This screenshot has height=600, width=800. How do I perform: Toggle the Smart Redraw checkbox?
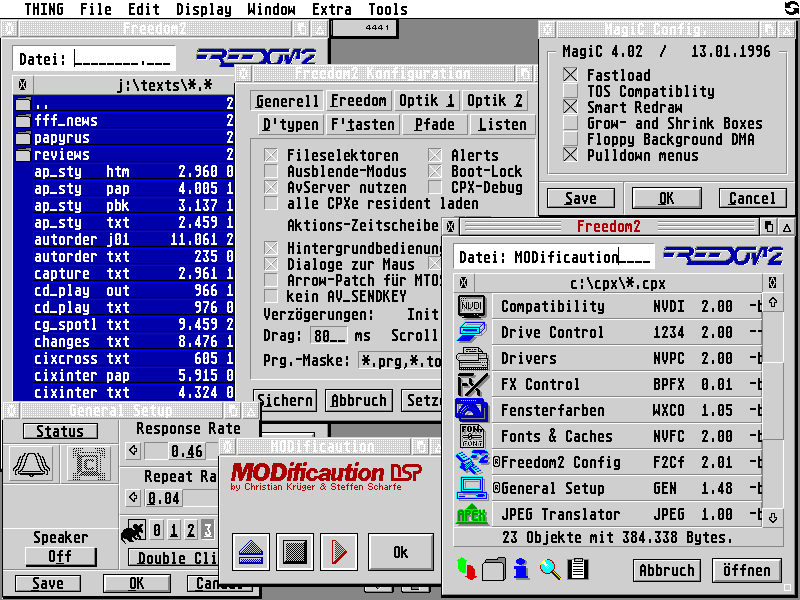point(570,107)
